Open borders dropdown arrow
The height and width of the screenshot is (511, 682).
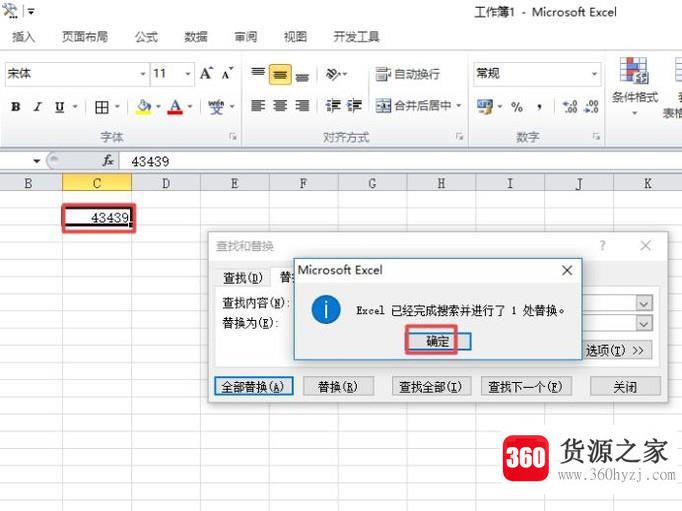point(117,107)
